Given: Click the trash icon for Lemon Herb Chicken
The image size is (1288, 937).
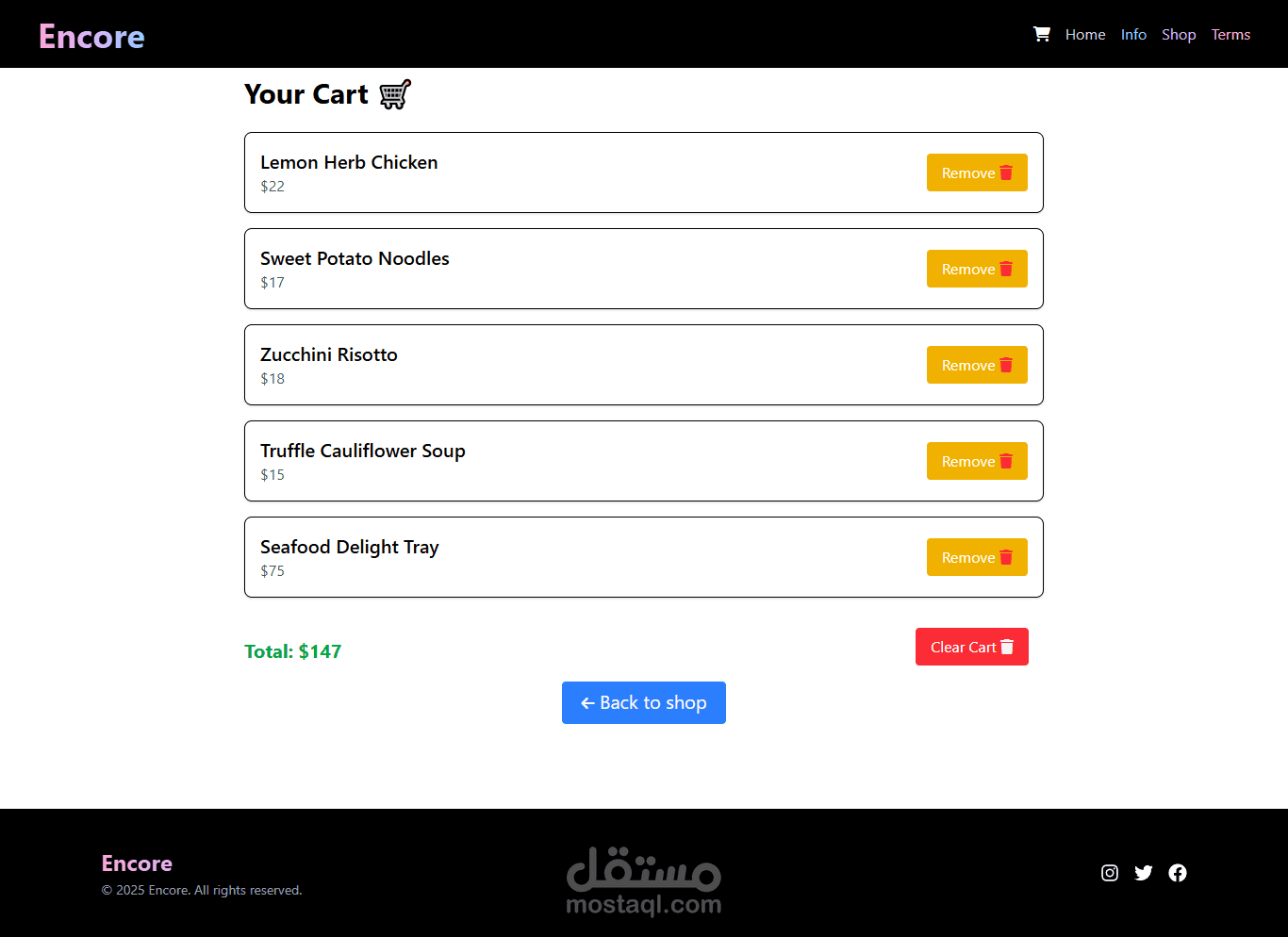Looking at the screenshot, I should tap(1006, 173).
